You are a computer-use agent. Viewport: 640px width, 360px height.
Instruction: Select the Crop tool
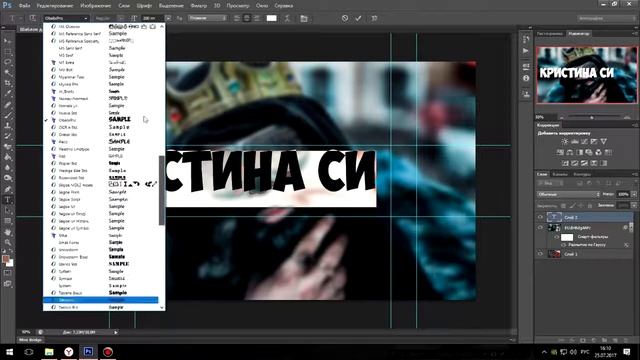(x=8, y=83)
